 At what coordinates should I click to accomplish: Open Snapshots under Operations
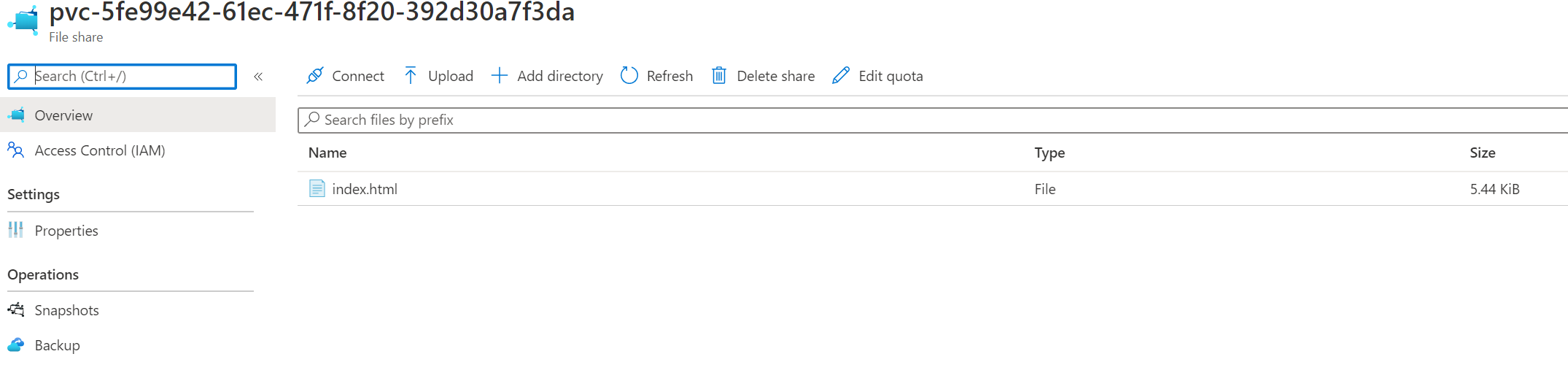pyautogui.click(x=66, y=310)
